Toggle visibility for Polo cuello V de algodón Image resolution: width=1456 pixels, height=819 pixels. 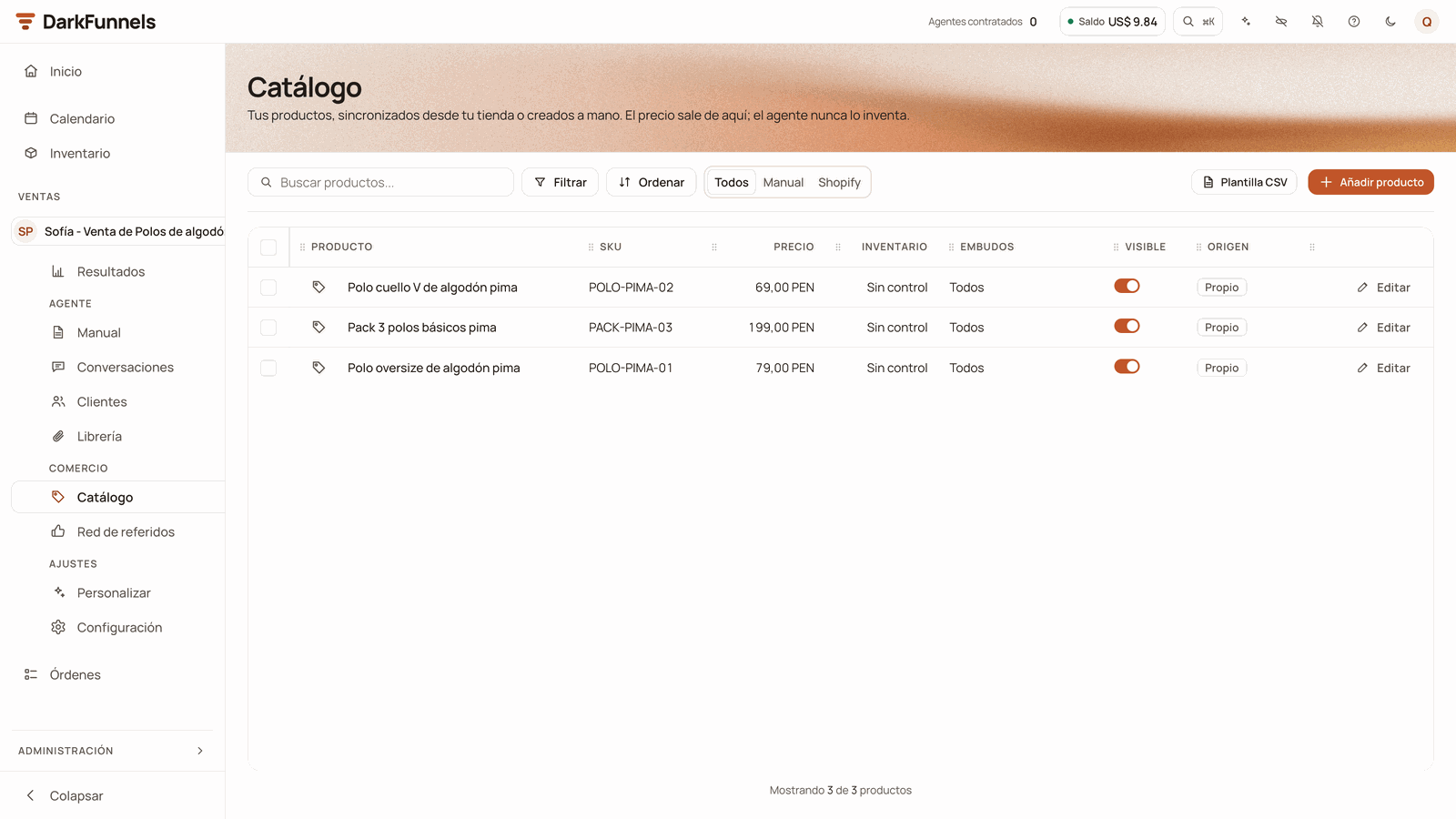(1127, 286)
